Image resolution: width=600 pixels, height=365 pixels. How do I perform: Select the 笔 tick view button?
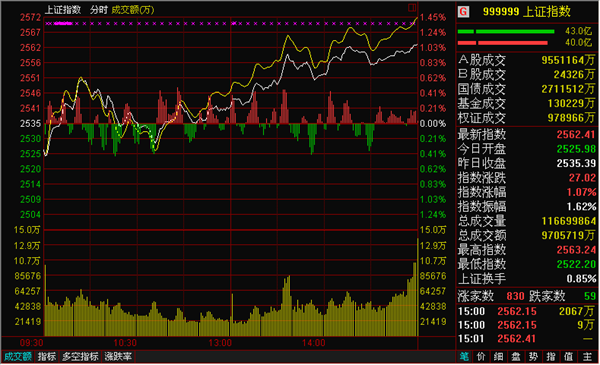tap(464, 357)
